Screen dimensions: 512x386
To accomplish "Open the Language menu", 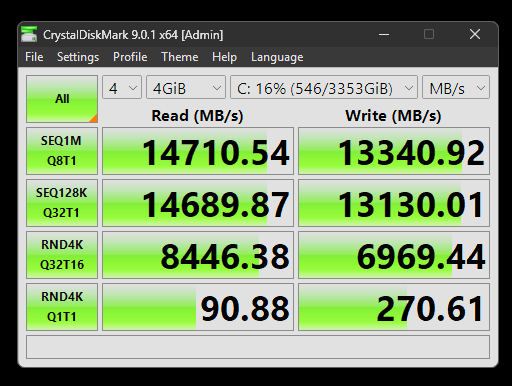I will tap(277, 57).
